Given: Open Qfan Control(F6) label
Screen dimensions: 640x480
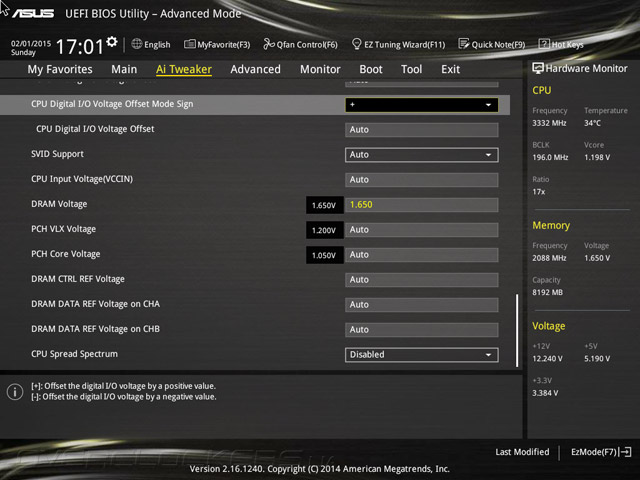Looking at the screenshot, I should [307, 44].
